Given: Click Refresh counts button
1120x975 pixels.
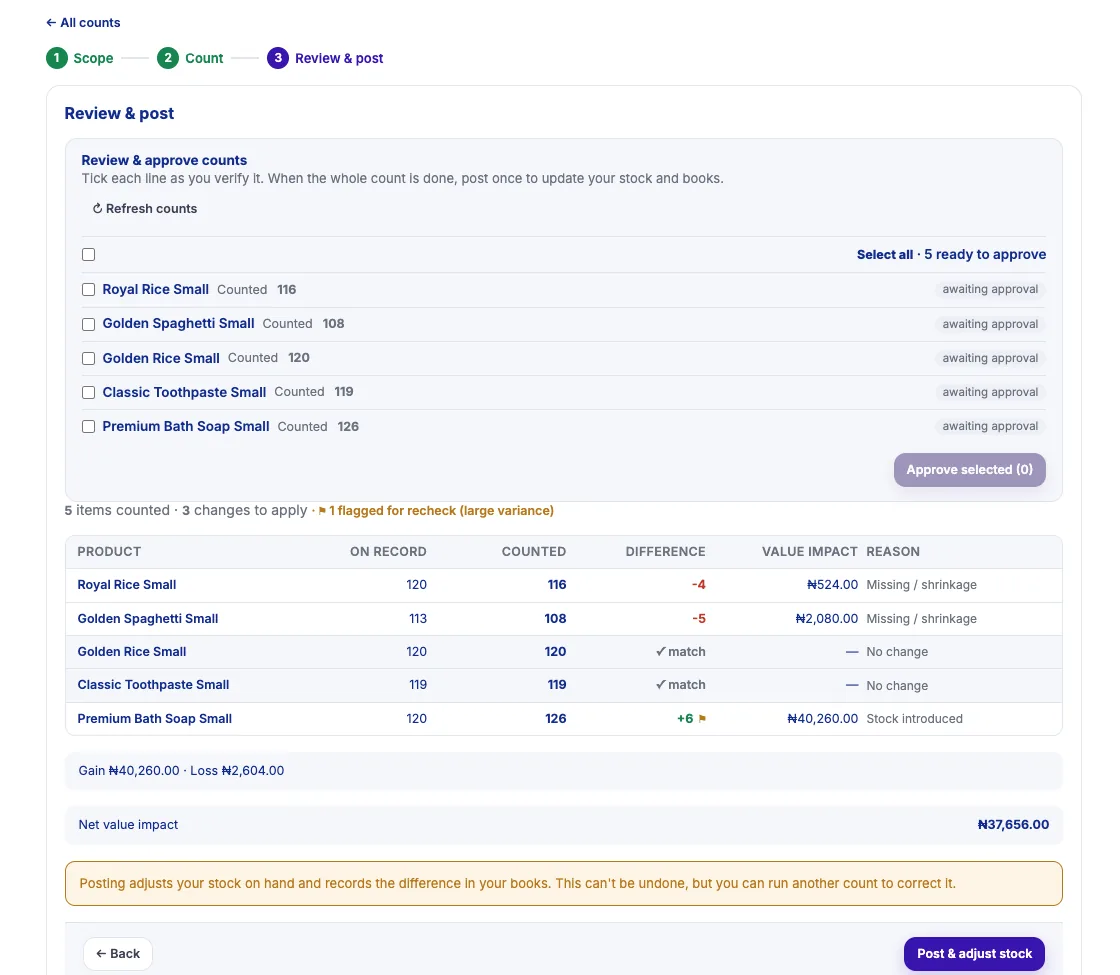Looking at the screenshot, I should 145,209.
